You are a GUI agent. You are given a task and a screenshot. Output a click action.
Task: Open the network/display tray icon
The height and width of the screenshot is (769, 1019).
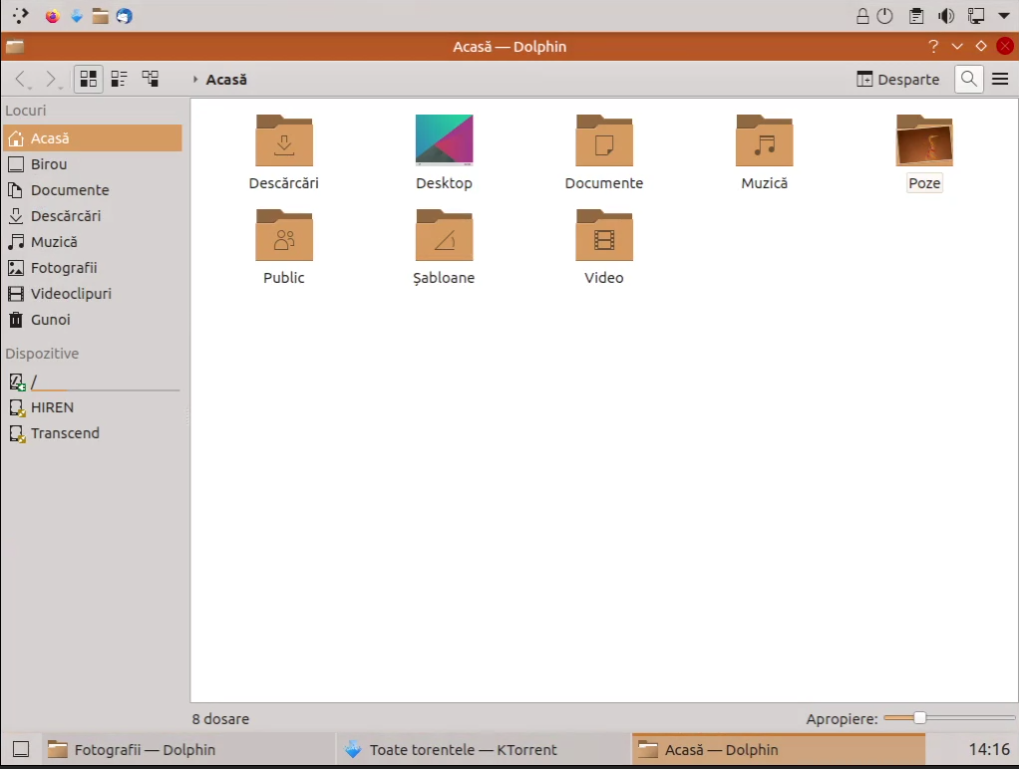[976, 16]
